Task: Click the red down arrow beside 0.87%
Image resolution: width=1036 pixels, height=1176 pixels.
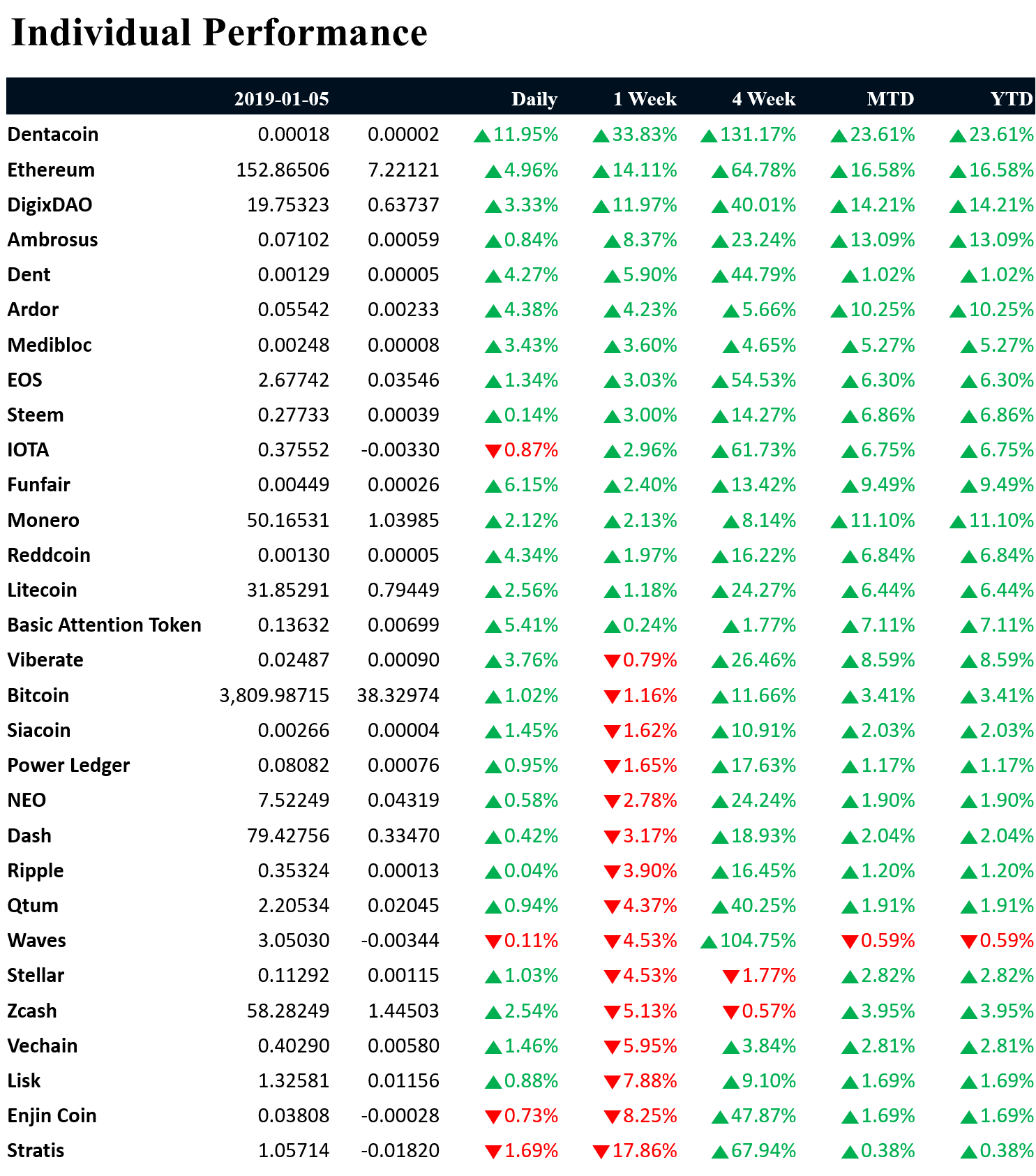Action: pos(493,452)
